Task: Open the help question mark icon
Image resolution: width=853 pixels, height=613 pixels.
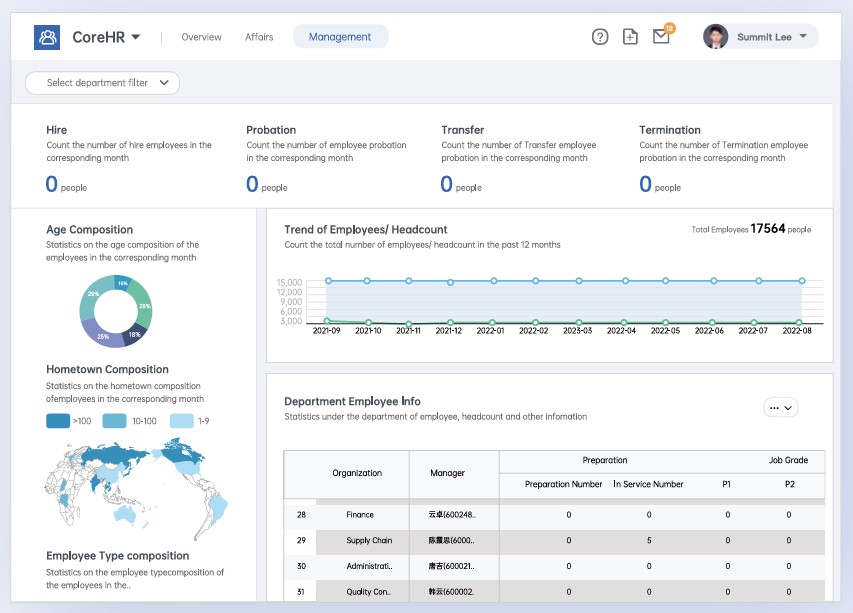Action: [600, 37]
